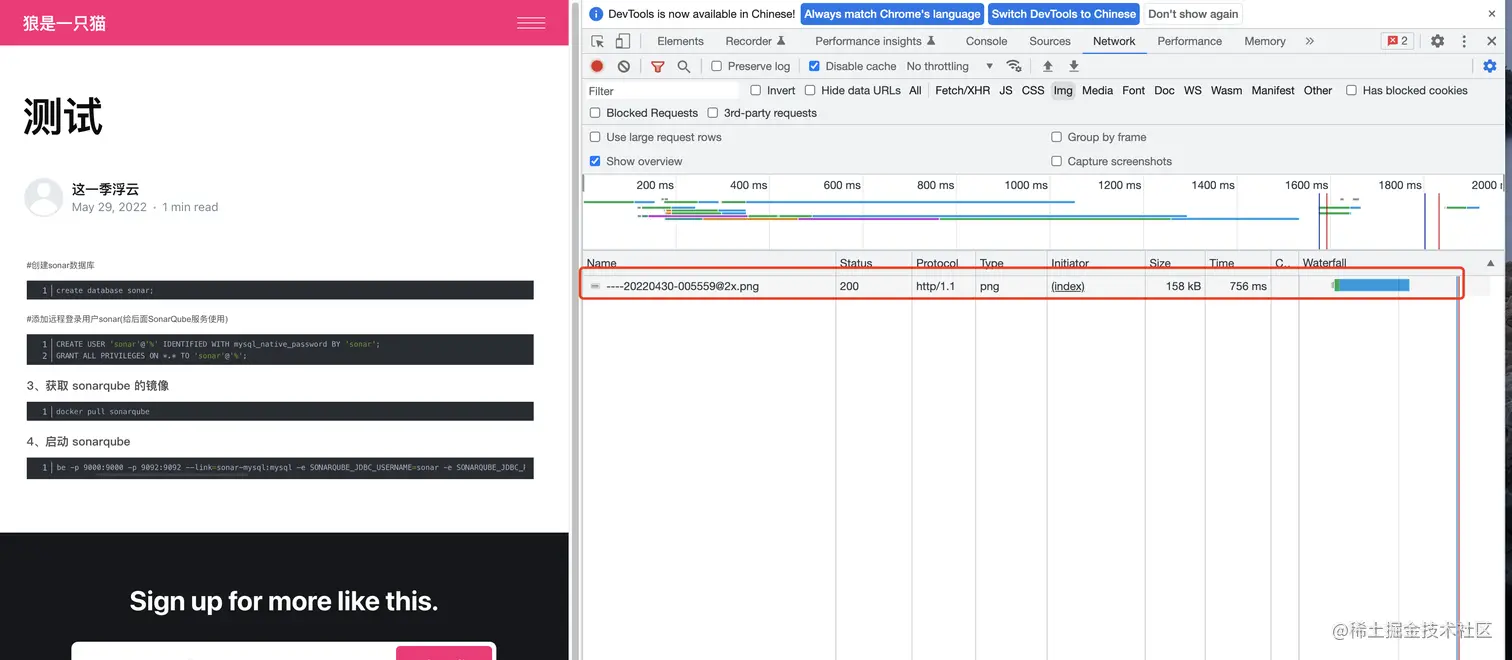Filter requests by Media
The height and width of the screenshot is (660, 1512).
point(1097,90)
